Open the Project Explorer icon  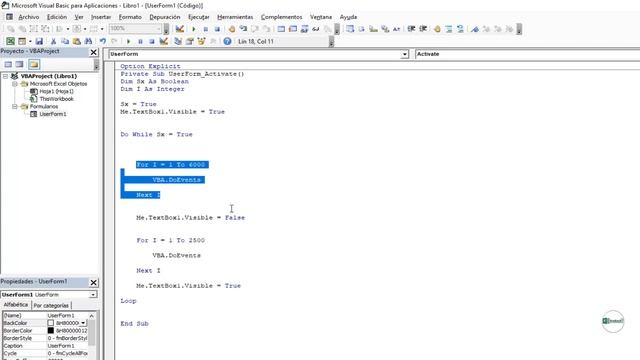pos(178,41)
